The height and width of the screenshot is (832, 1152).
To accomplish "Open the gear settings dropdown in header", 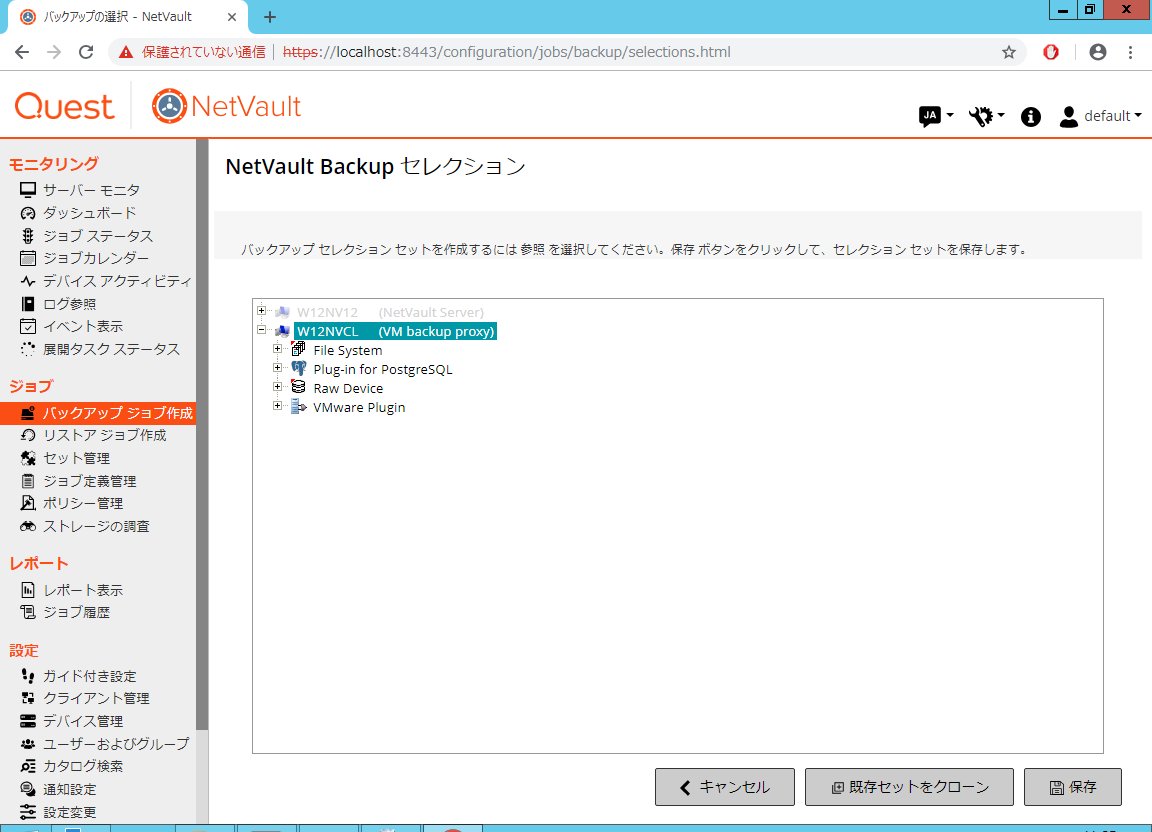I will click(x=986, y=116).
